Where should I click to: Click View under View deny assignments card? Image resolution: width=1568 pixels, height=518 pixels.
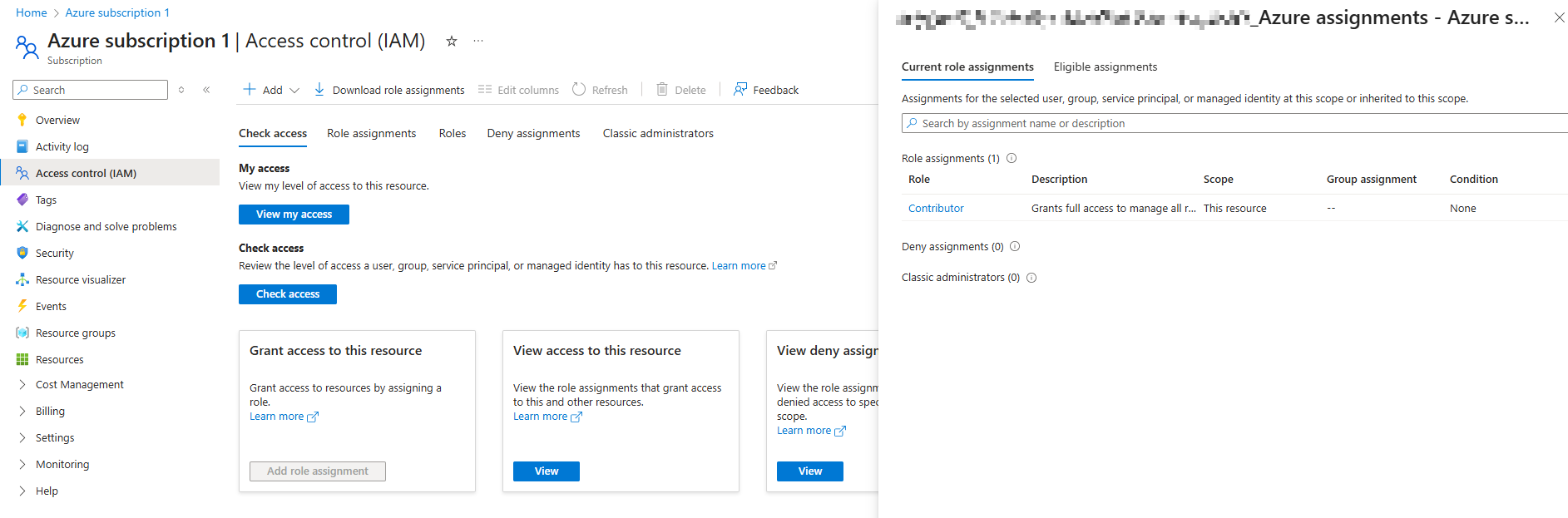click(x=810, y=471)
